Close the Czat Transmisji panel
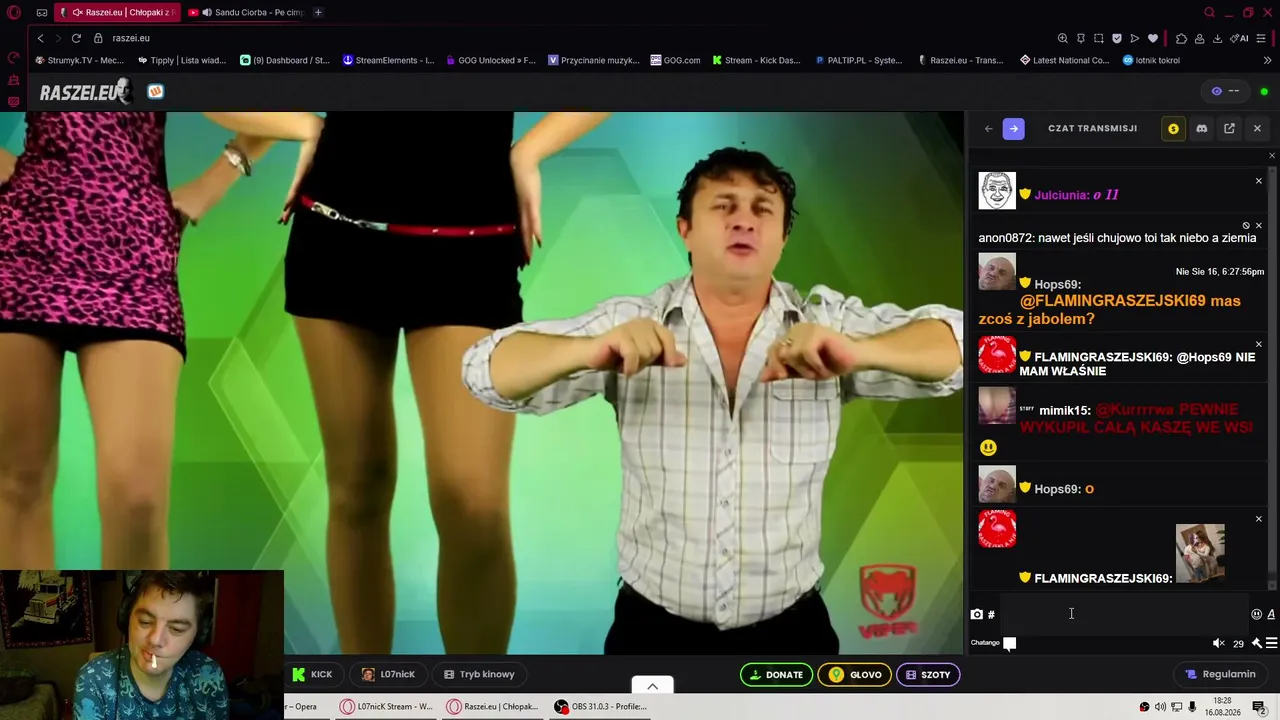 (x=1257, y=128)
